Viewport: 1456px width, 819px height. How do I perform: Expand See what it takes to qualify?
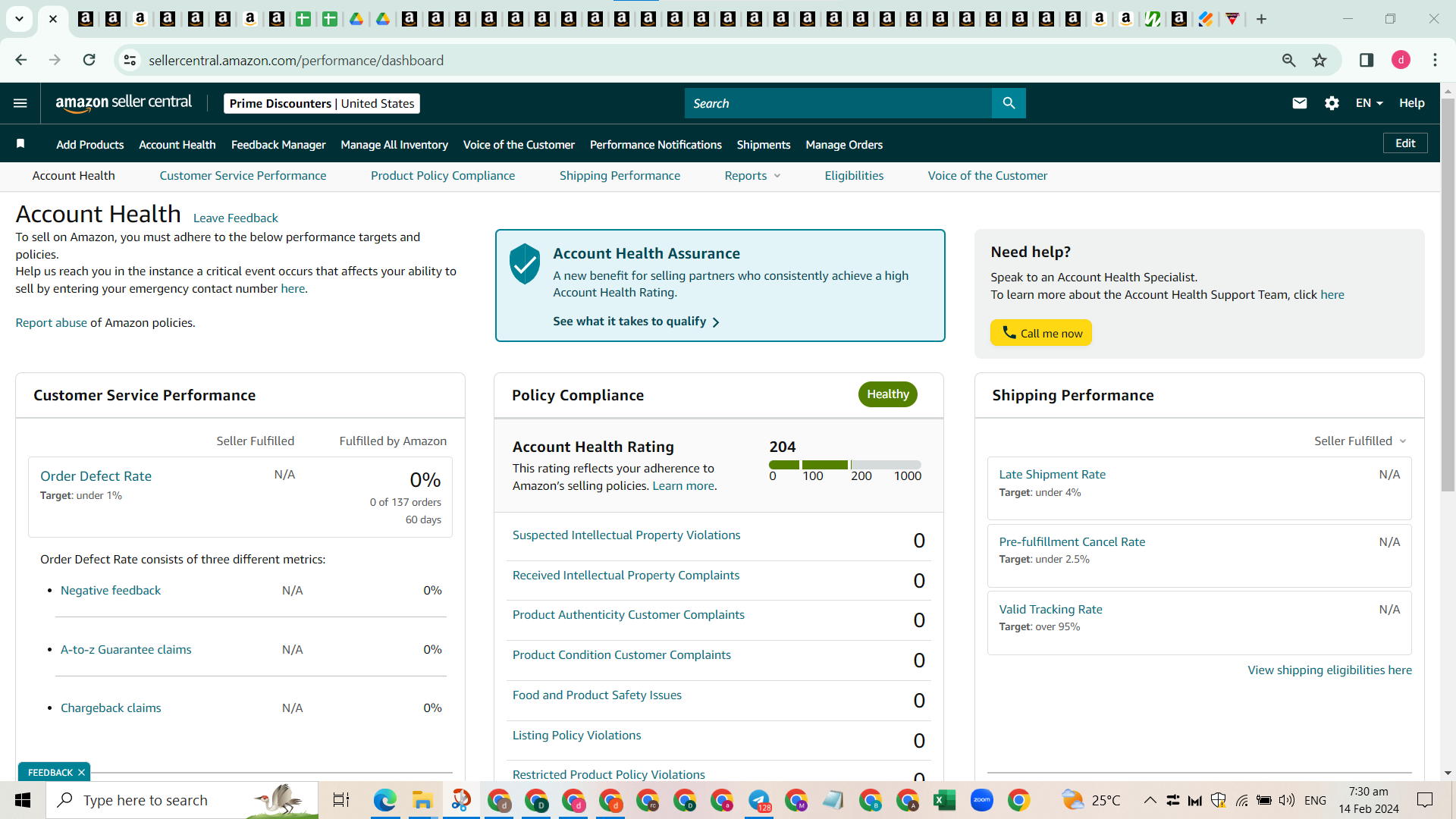(x=636, y=322)
